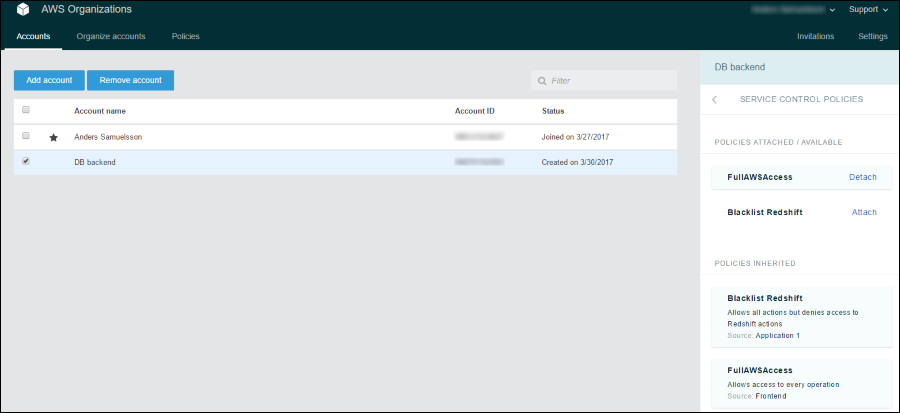Click the Add account button

click(49, 80)
